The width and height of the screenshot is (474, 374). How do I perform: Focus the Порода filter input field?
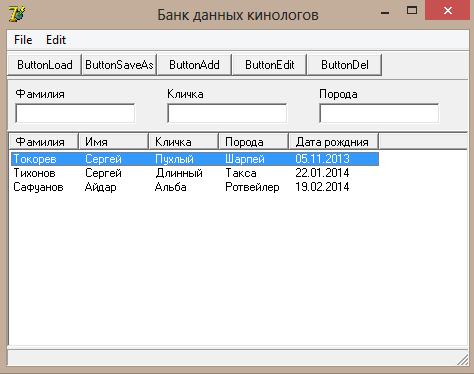tap(379, 113)
